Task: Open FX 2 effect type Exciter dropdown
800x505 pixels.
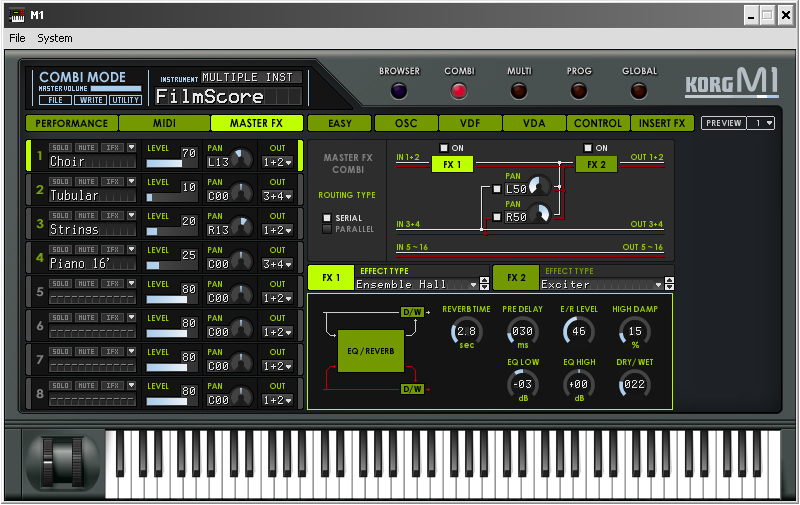Action: (x=602, y=285)
